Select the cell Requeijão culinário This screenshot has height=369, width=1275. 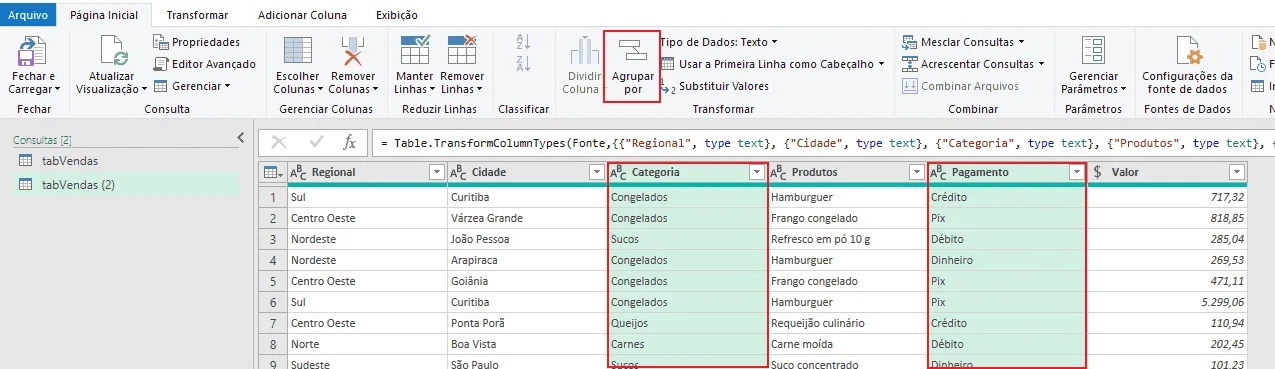click(x=847, y=323)
